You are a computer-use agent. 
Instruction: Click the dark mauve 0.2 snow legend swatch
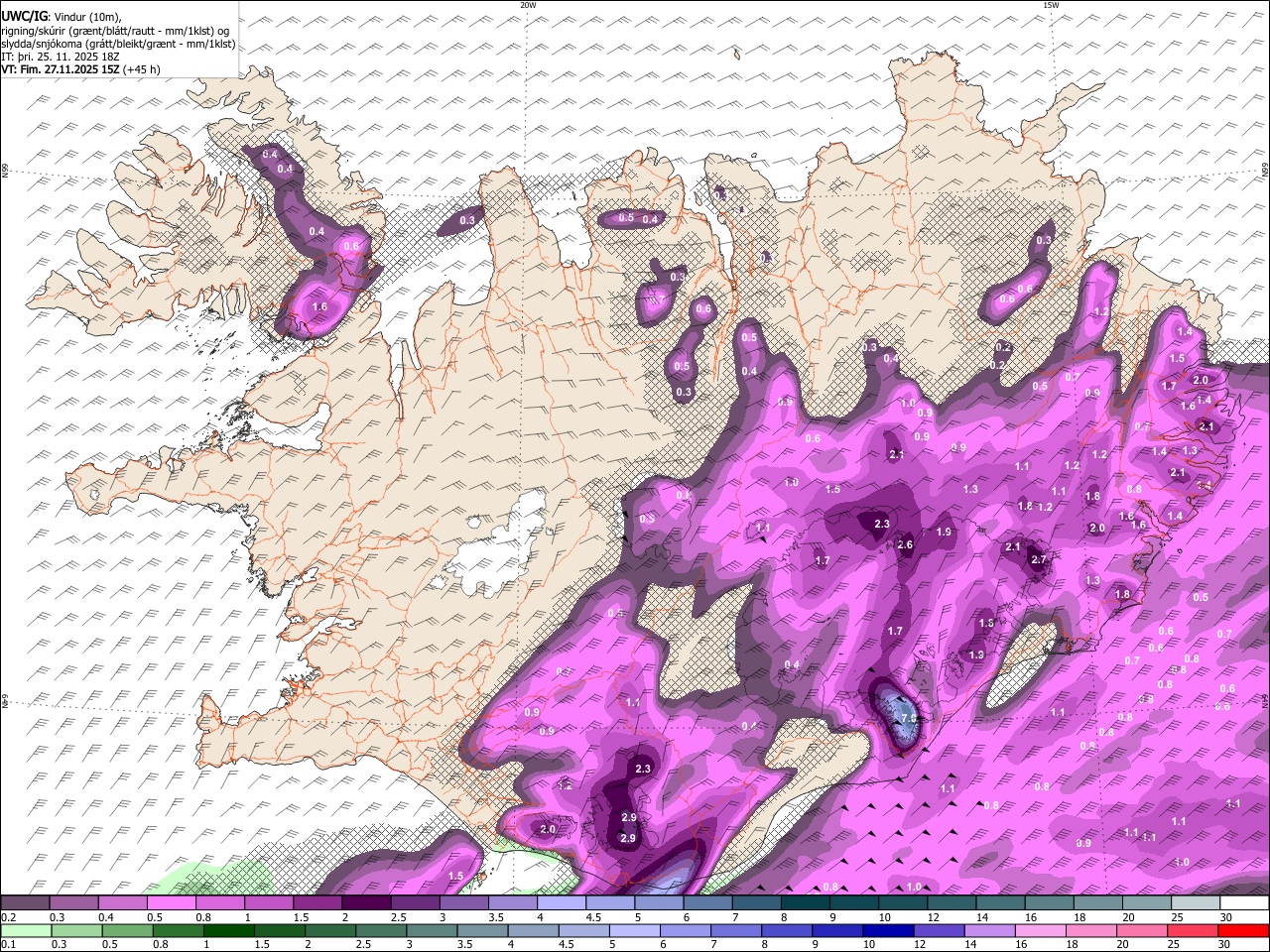[25, 903]
